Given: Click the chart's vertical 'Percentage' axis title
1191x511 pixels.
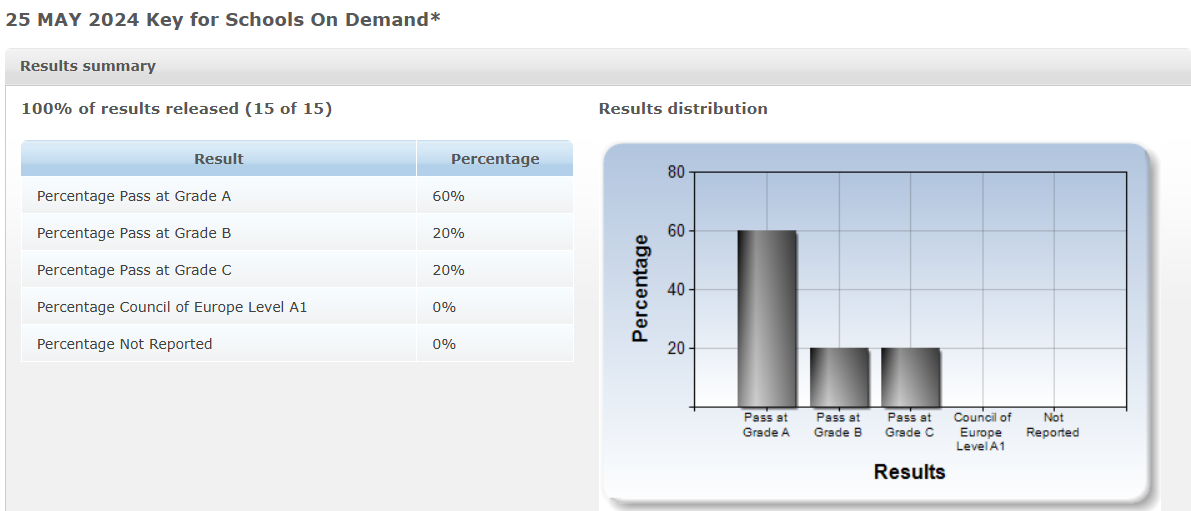Looking at the screenshot, I should [641, 289].
